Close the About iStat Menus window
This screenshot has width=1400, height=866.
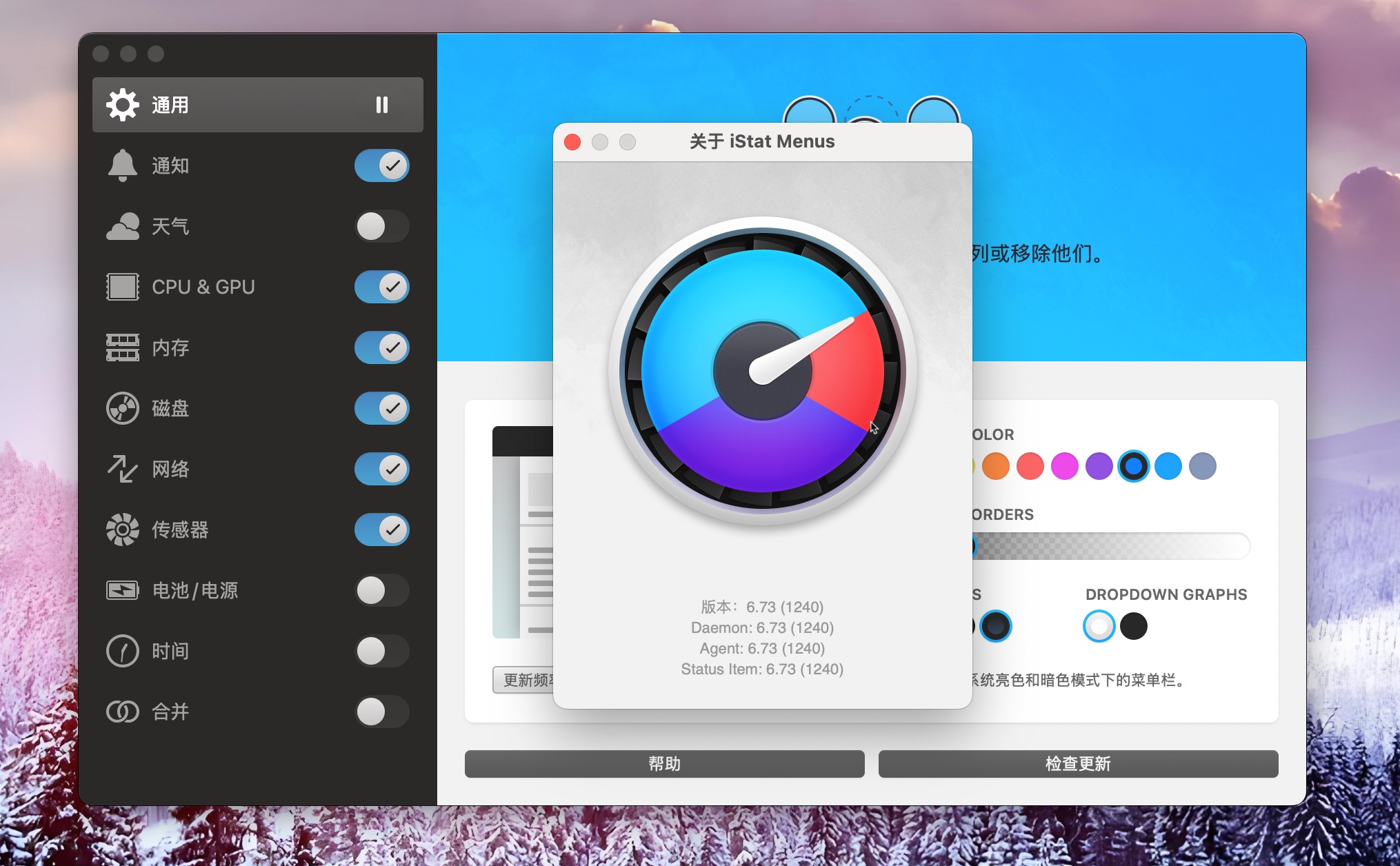pos(572,142)
